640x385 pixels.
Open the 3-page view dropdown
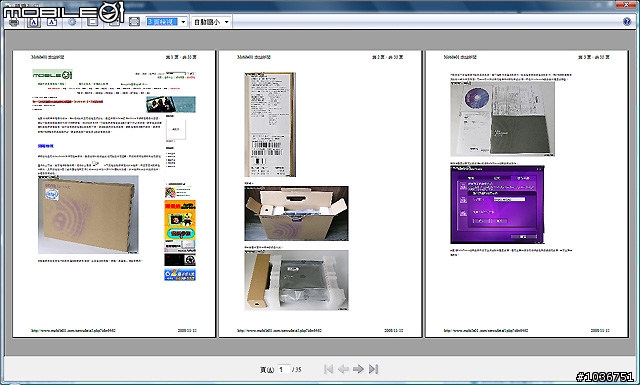167,22
